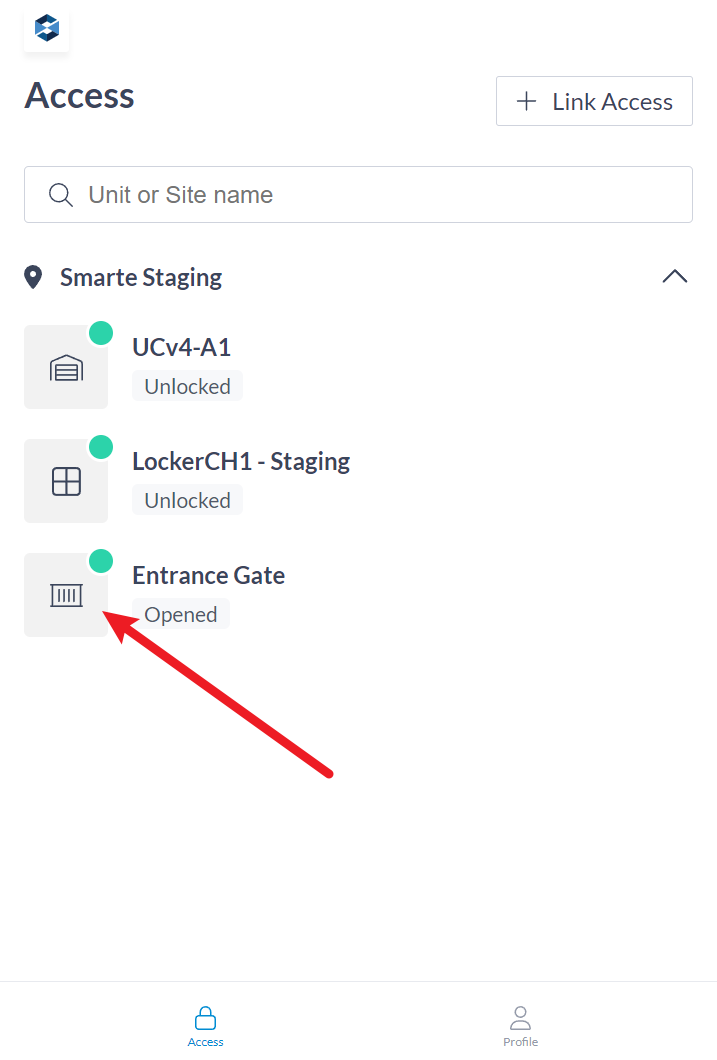
Task: Click the green status dot on LockerCH1
Action: click(101, 447)
